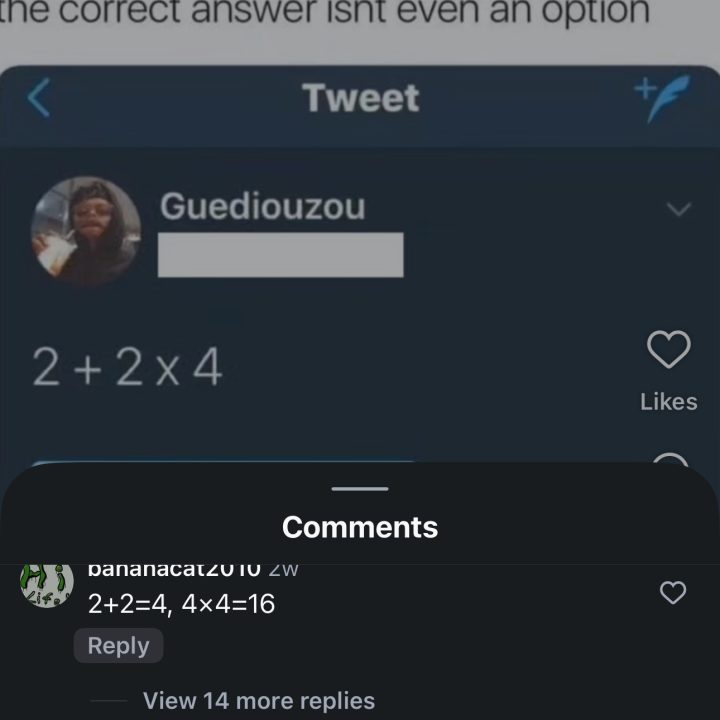Open Guediouzou's profile picture
This screenshot has width=720, height=720.
point(86,231)
